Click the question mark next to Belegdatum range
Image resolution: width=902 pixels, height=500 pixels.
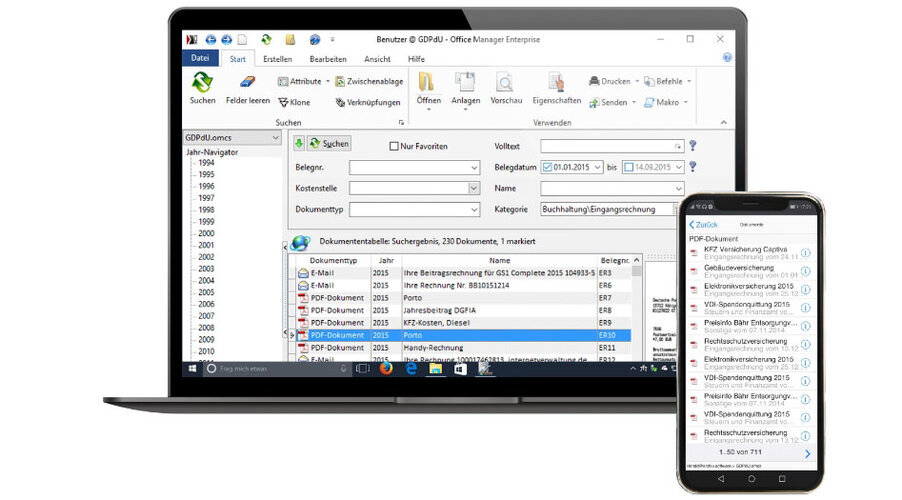[693, 167]
